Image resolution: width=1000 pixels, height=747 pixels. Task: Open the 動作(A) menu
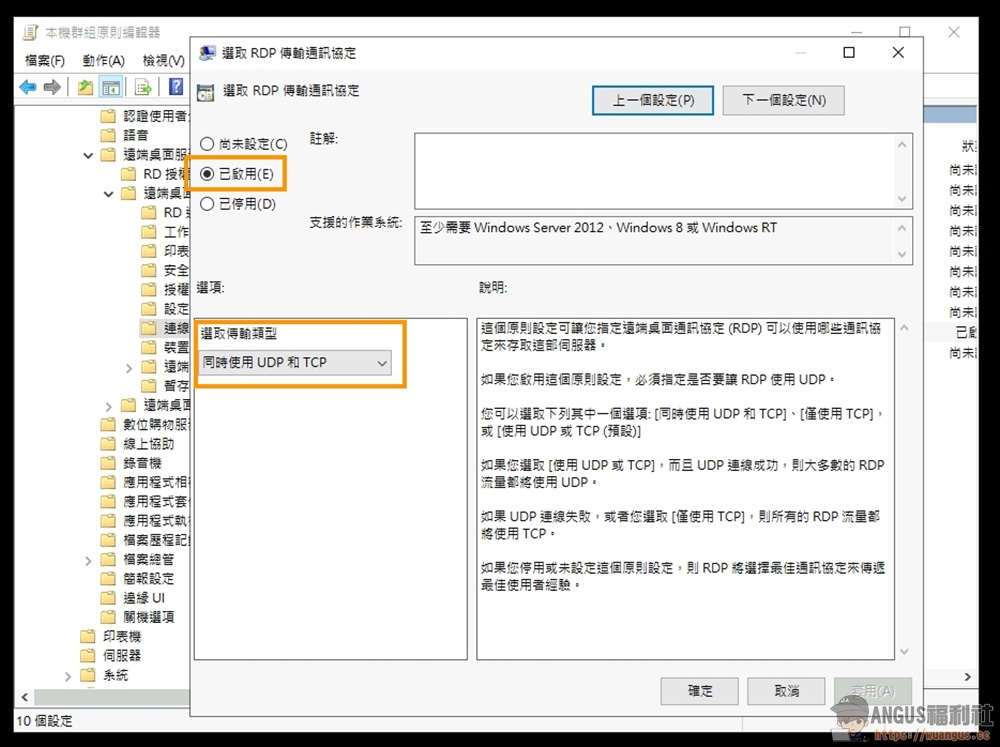103,61
